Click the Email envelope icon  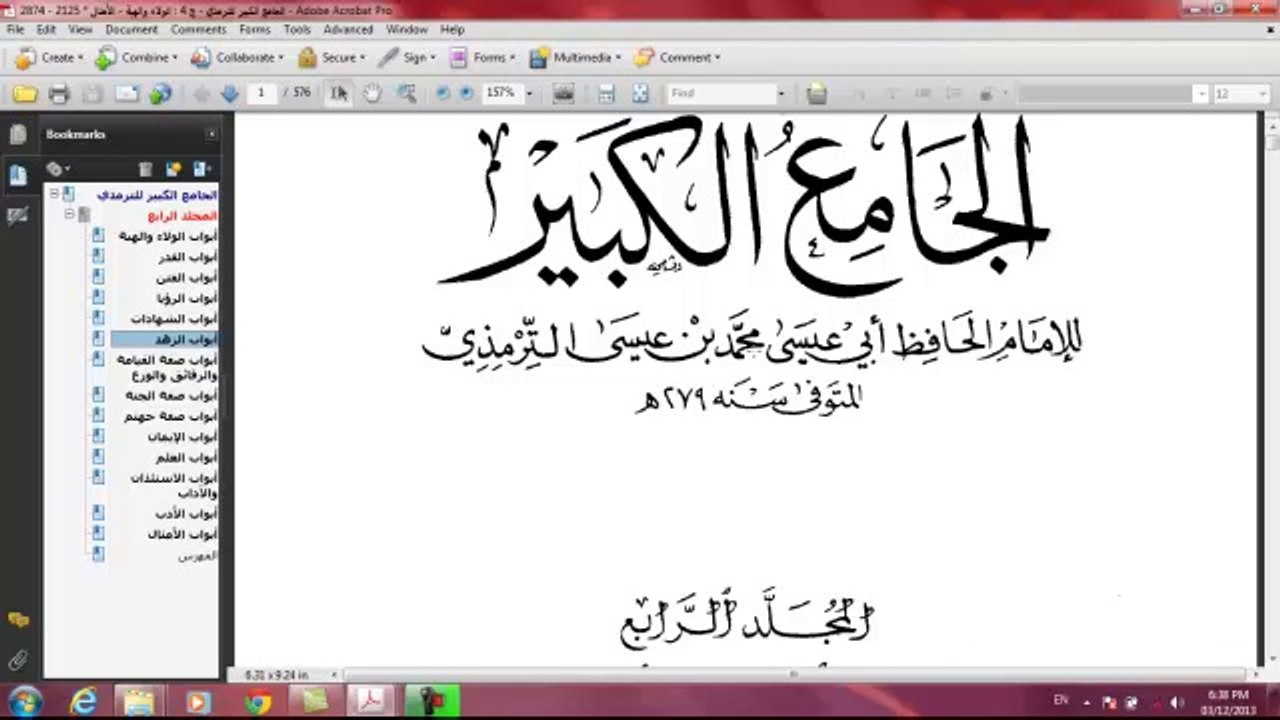[127, 93]
